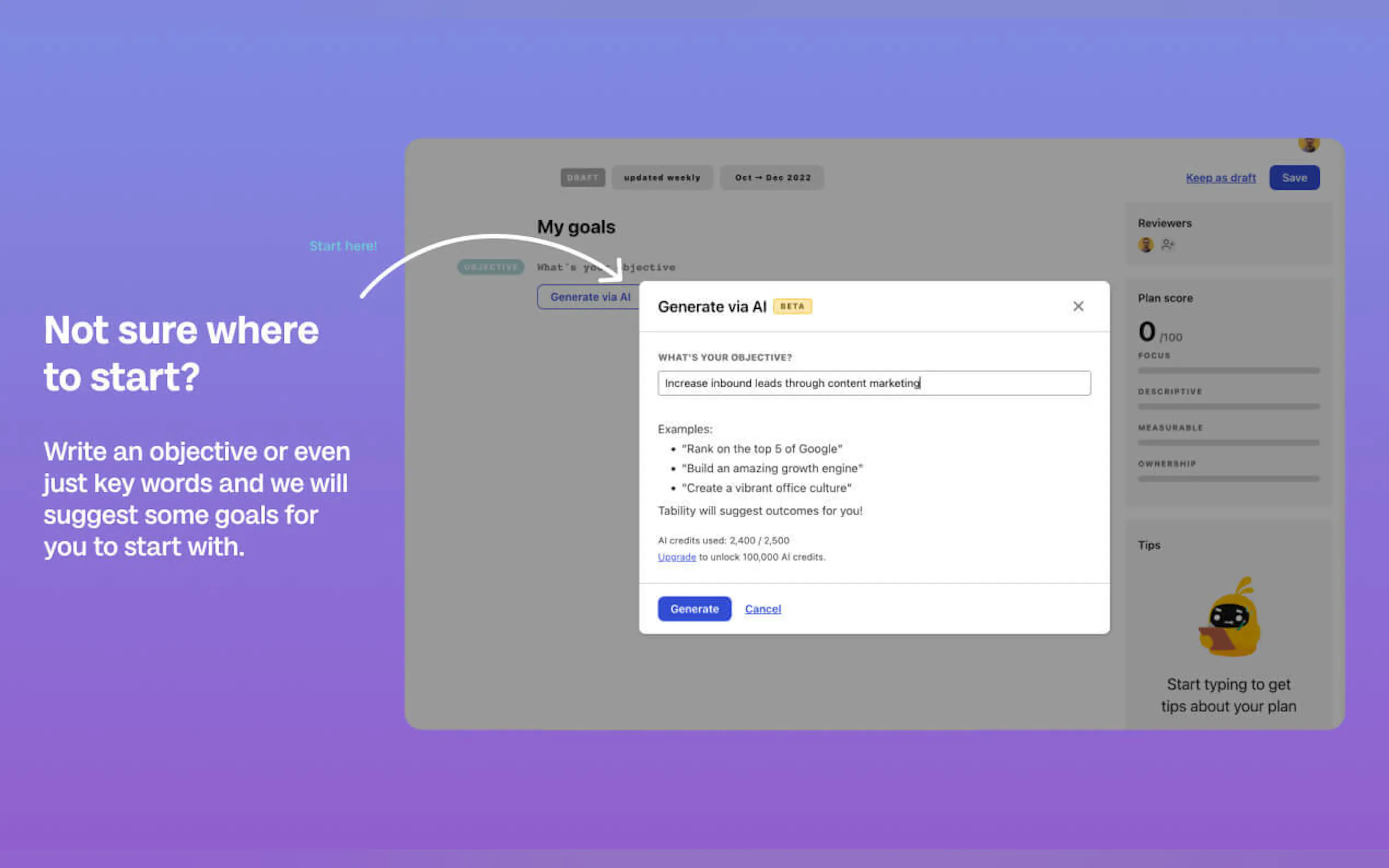Focus the What's your objective input field

[x=873, y=383]
